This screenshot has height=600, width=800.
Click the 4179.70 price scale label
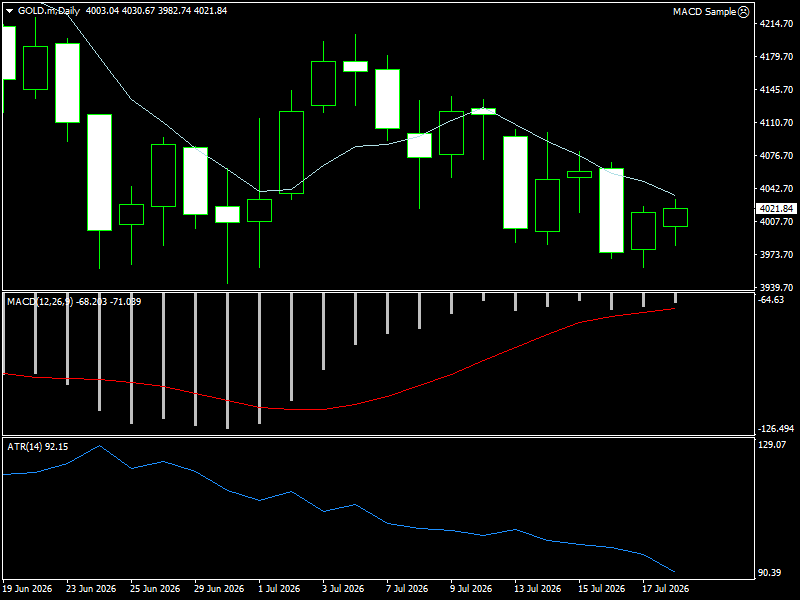click(776, 57)
